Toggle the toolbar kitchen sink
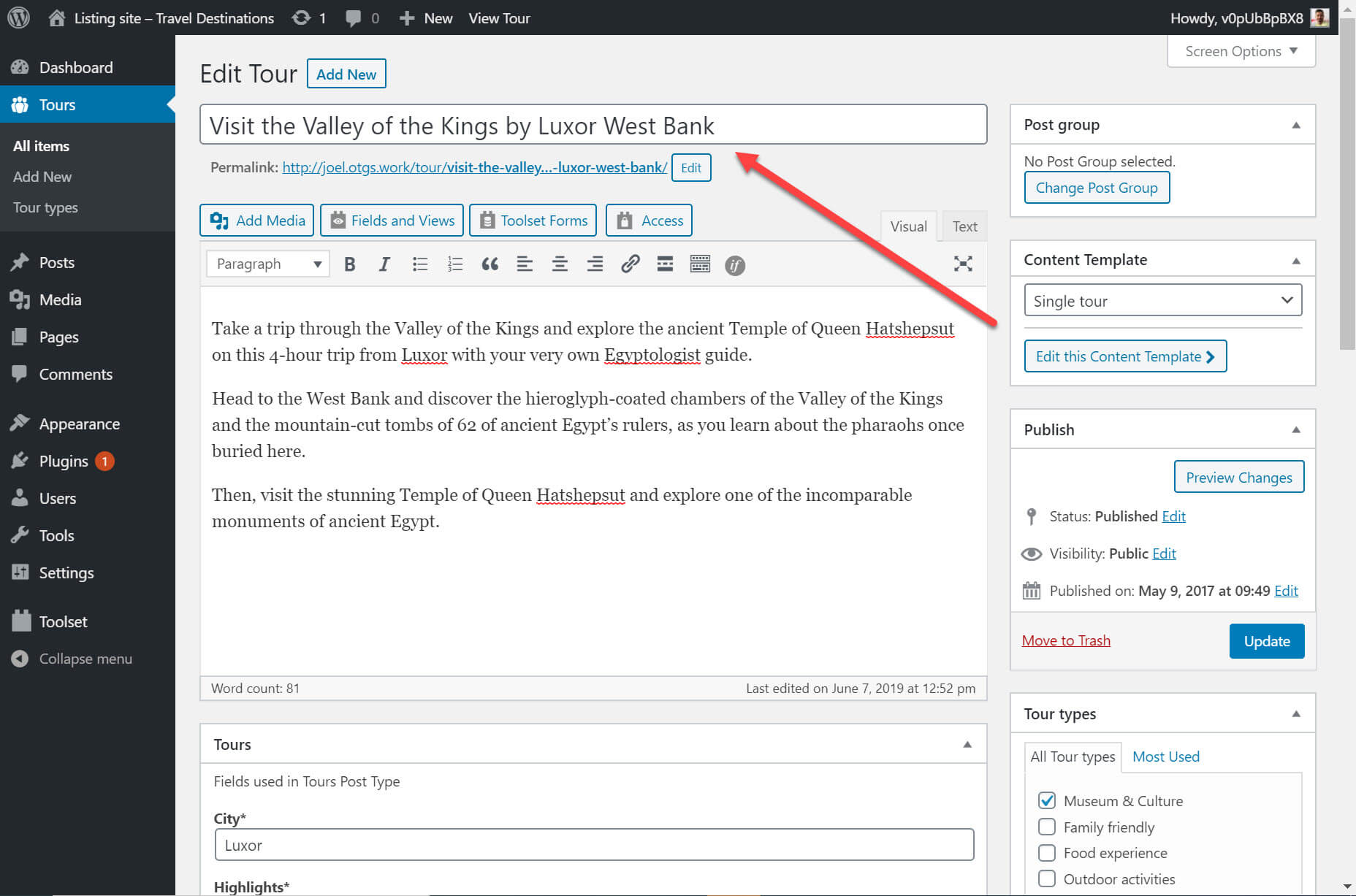This screenshot has width=1356, height=896. (700, 264)
